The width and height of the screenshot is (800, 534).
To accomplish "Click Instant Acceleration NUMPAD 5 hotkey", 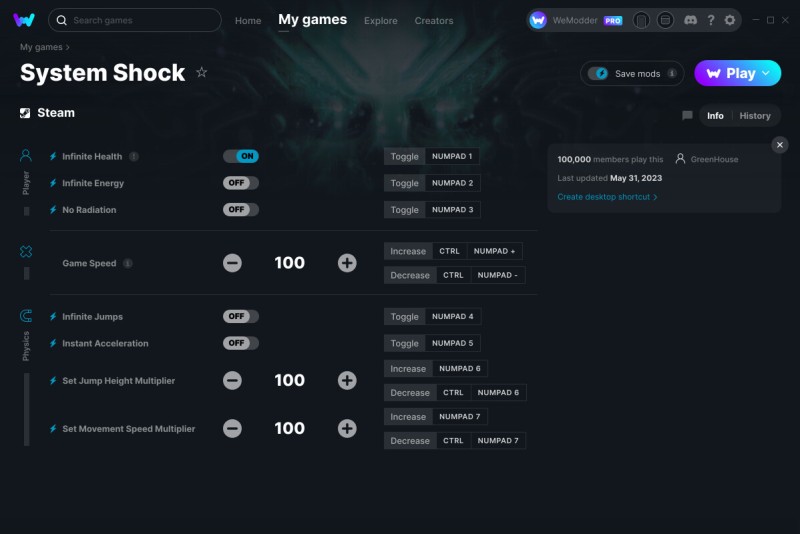I will coord(453,343).
